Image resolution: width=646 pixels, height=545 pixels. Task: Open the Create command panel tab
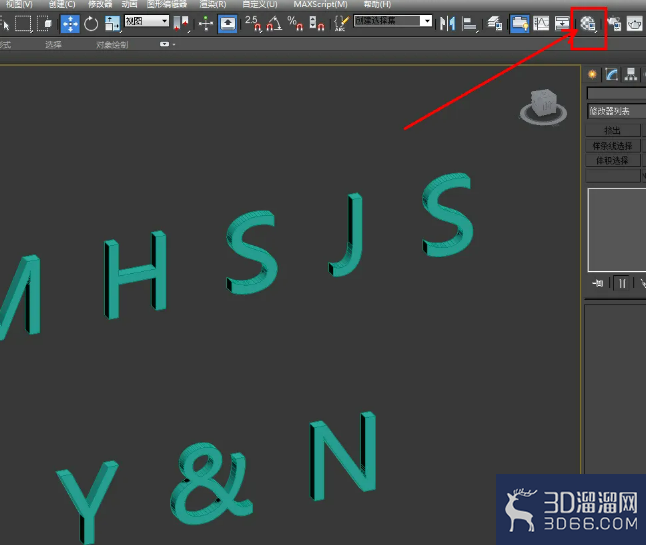coord(592,74)
